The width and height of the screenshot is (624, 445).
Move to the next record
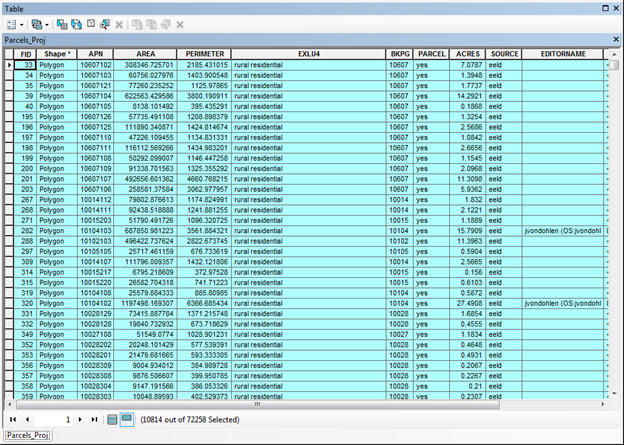click(x=81, y=420)
